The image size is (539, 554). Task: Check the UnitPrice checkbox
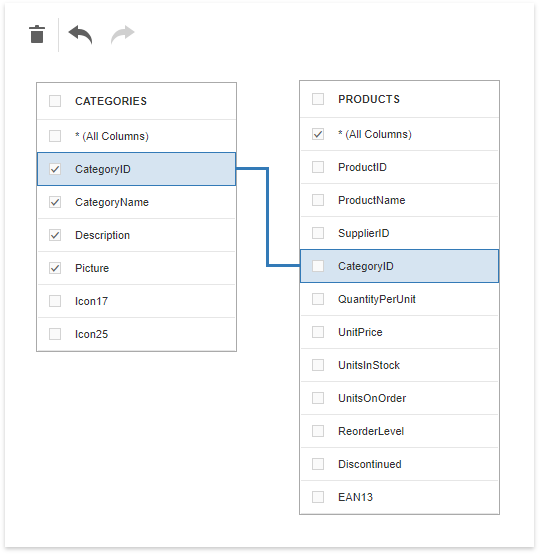point(318,332)
